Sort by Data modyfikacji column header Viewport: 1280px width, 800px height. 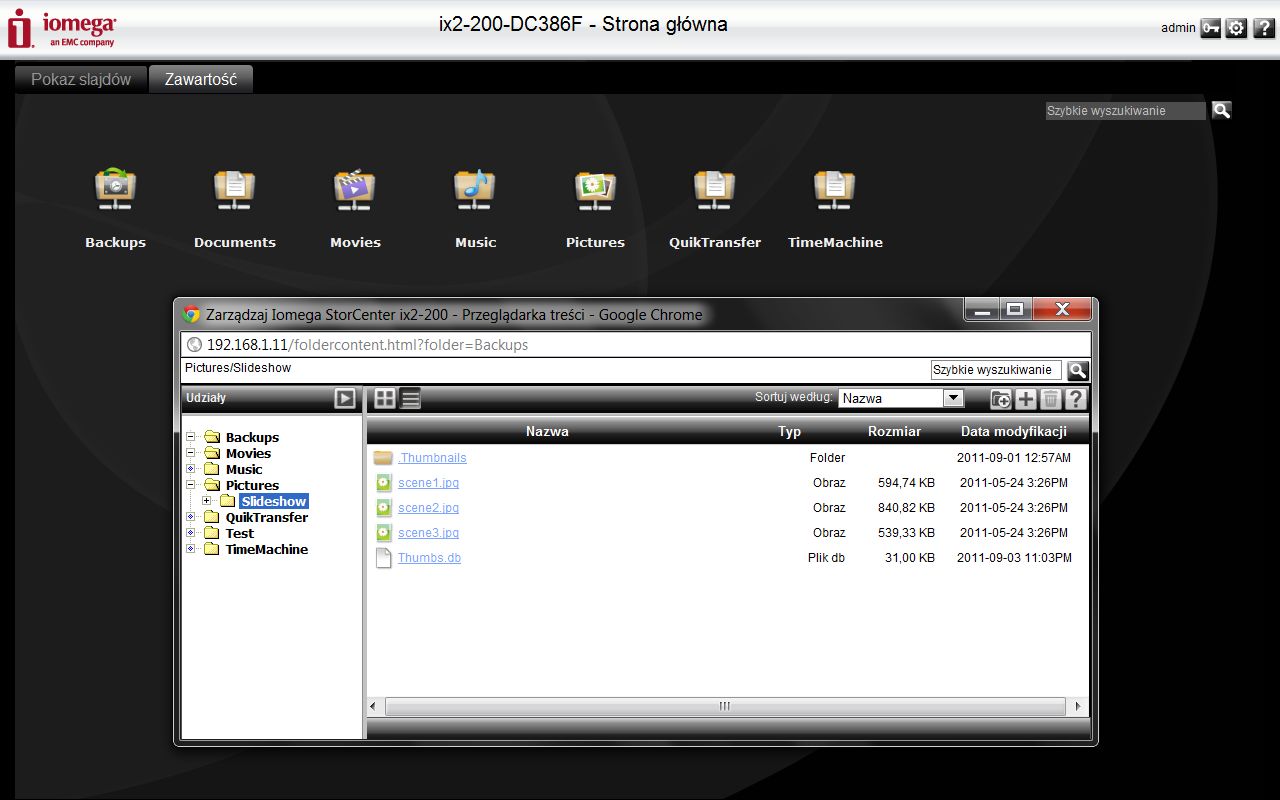[x=1013, y=431]
